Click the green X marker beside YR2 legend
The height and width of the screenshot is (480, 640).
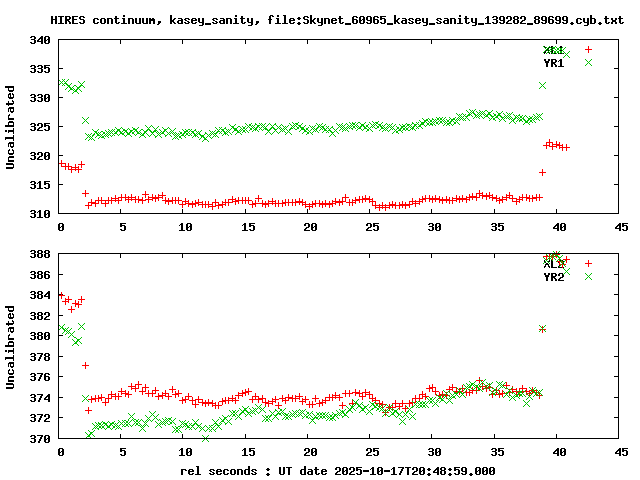(588, 277)
